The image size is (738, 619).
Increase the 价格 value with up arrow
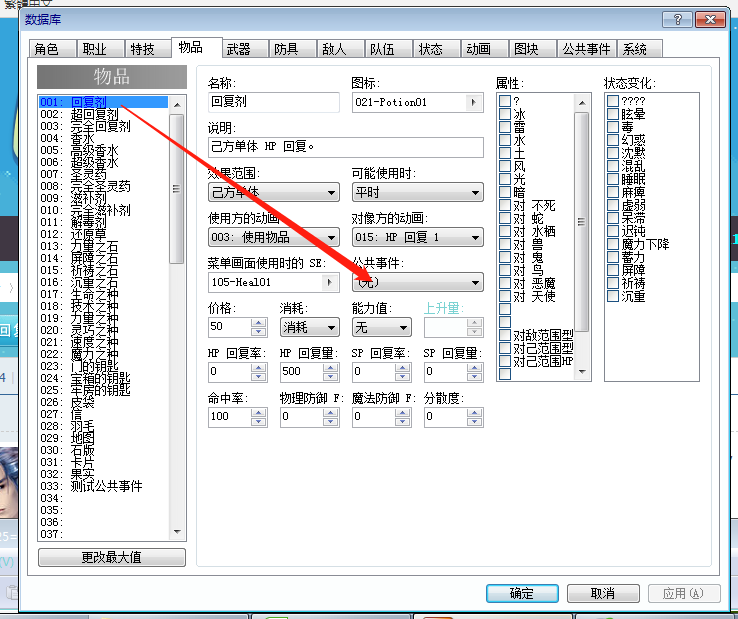click(258, 323)
